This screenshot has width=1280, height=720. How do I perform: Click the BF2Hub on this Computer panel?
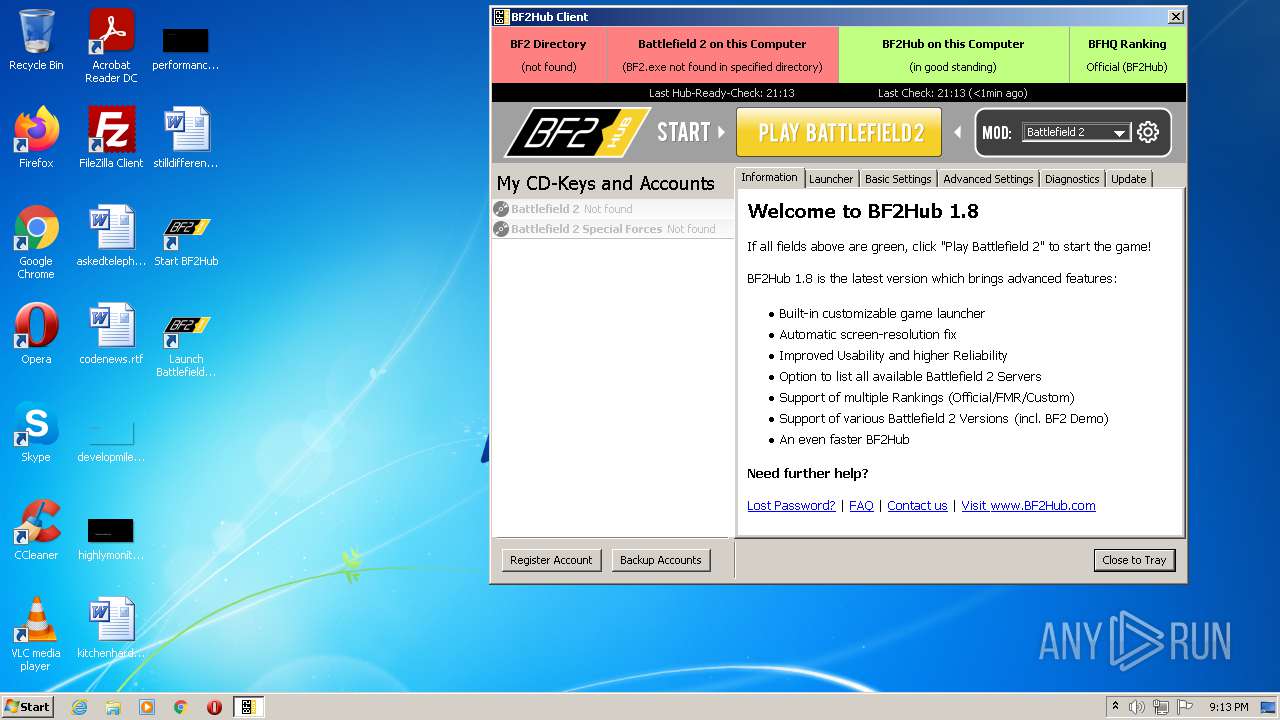click(x=953, y=55)
